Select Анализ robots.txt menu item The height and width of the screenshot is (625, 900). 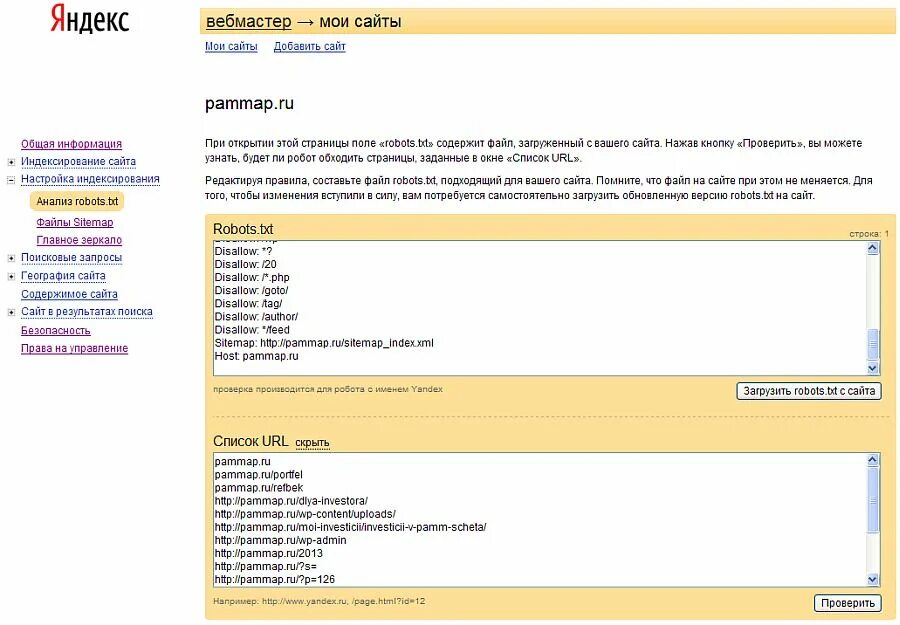[77, 201]
